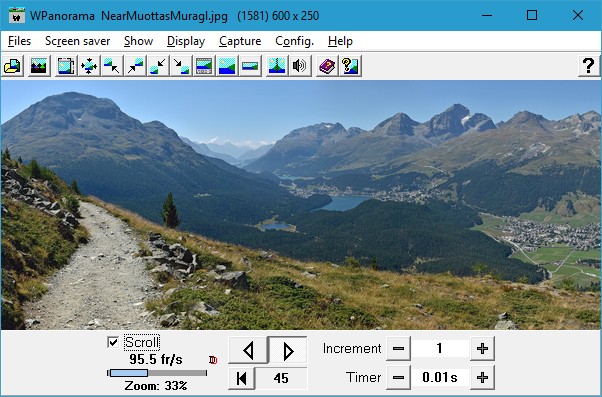This screenshot has width=602, height=397.
Task: Click the move image to bottom-right icon
Action: (181, 66)
